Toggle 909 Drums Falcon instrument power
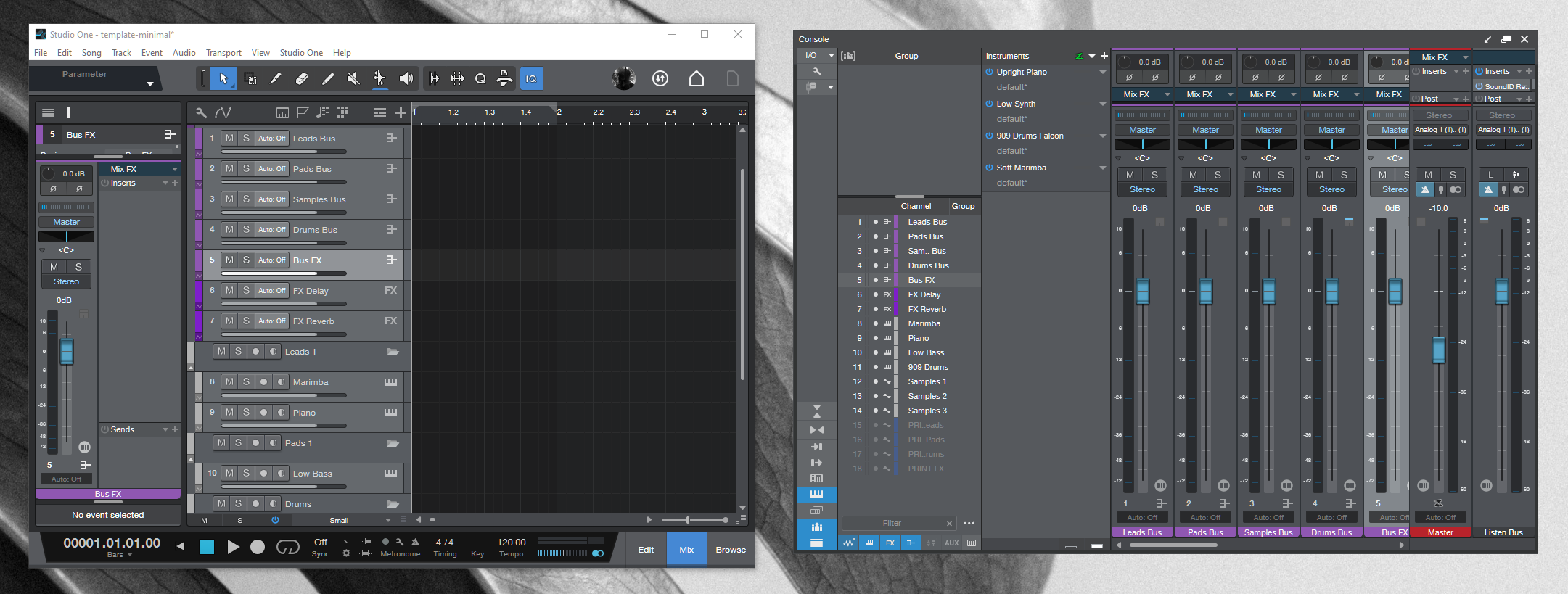This screenshot has height=594, width=1568. pos(989,136)
